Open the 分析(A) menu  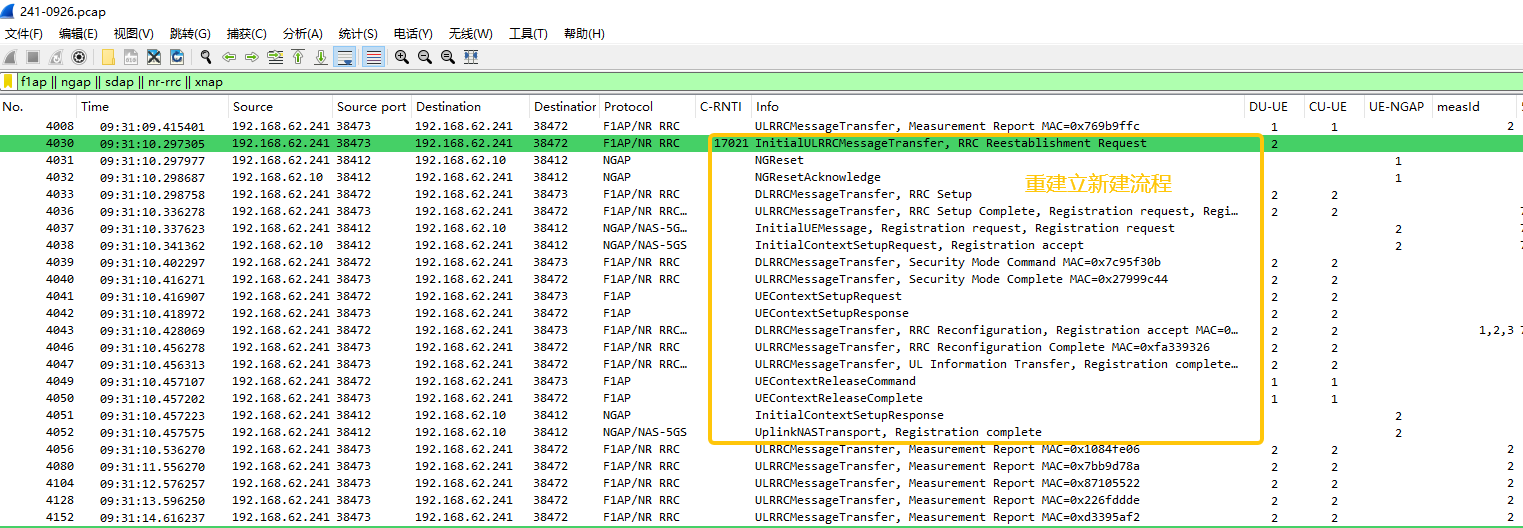[x=302, y=33]
